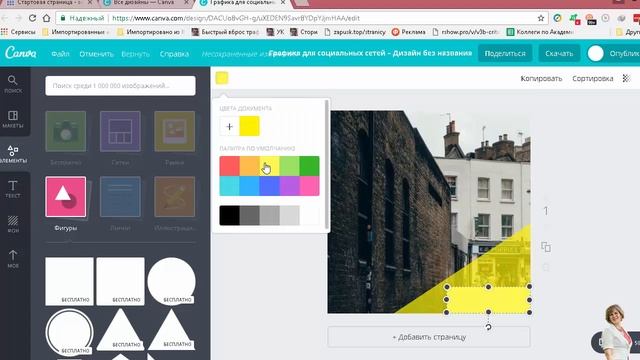
Task: Open the transparency checkerboard icon in toolbar
Action: tap(626, 78)
